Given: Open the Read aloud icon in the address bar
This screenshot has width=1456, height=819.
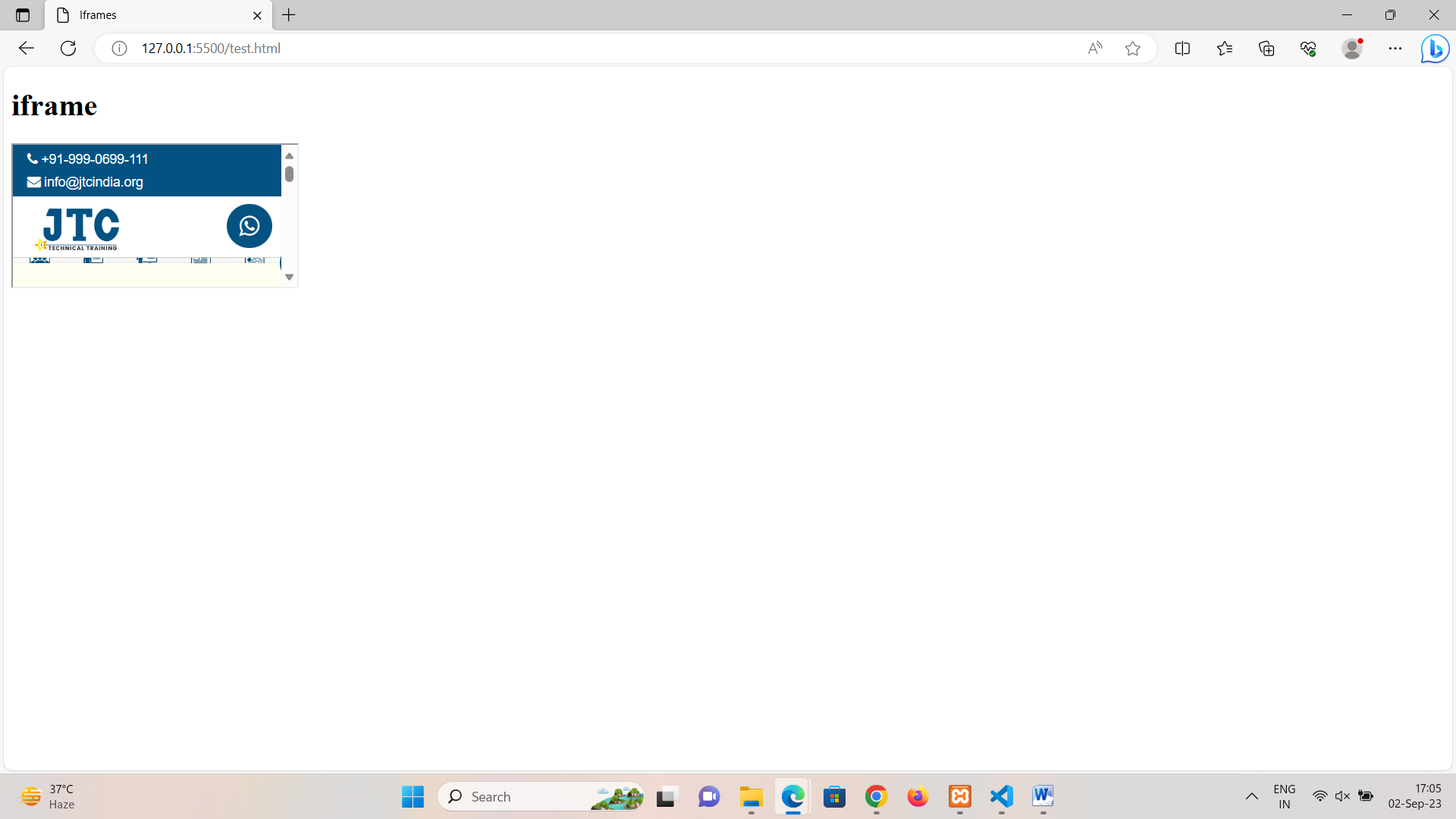Looking at the screenshot, I should [1094, 49].
